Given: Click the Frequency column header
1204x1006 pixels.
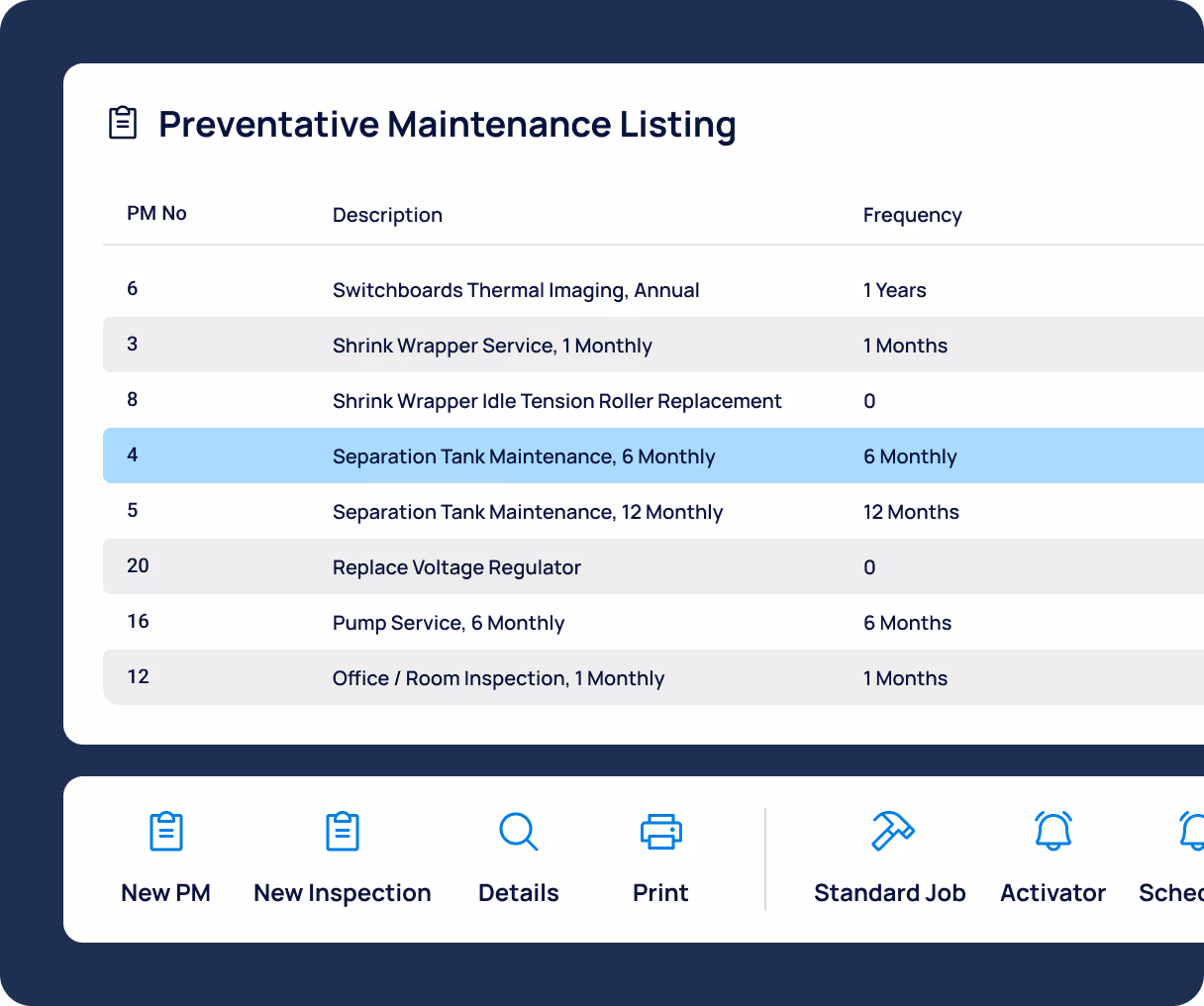Looking at the screenshot, I should [x=913, y=215].
